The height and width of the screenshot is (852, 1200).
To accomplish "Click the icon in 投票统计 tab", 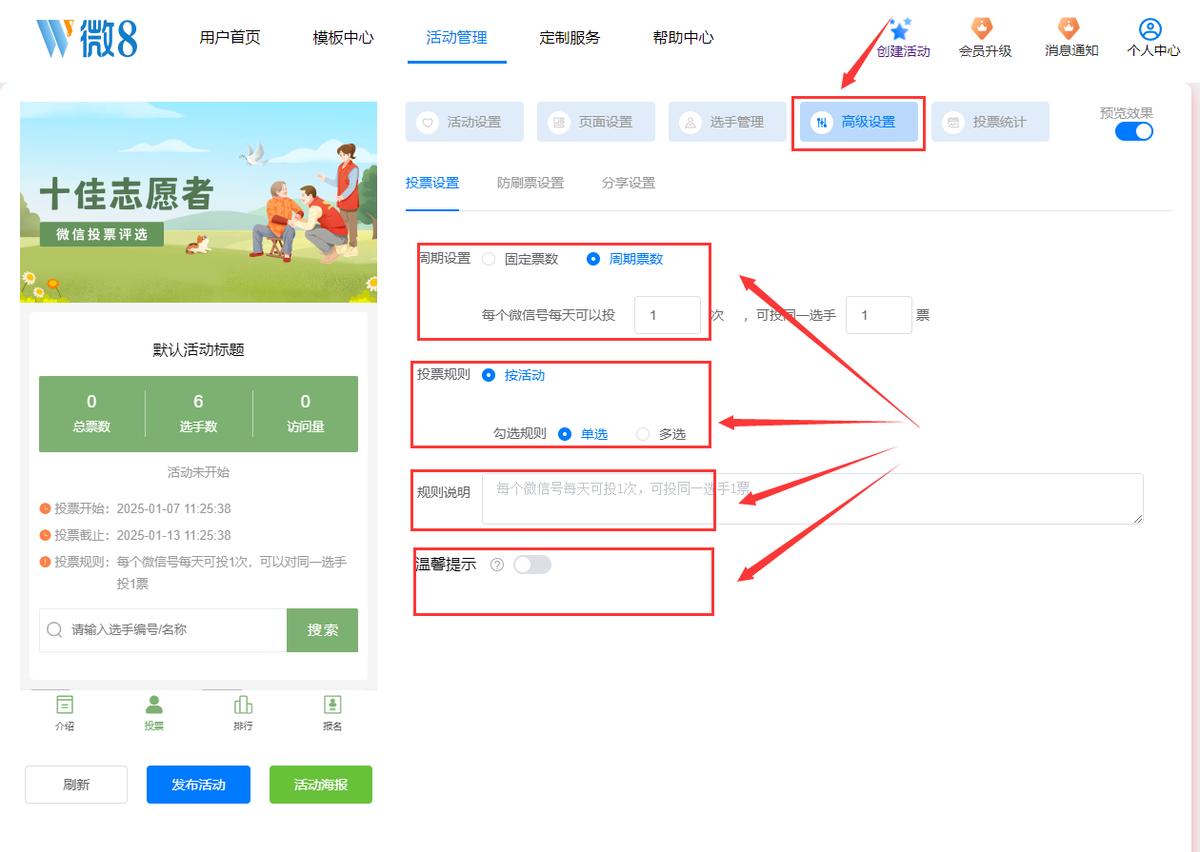I will (x=954, y=122).
